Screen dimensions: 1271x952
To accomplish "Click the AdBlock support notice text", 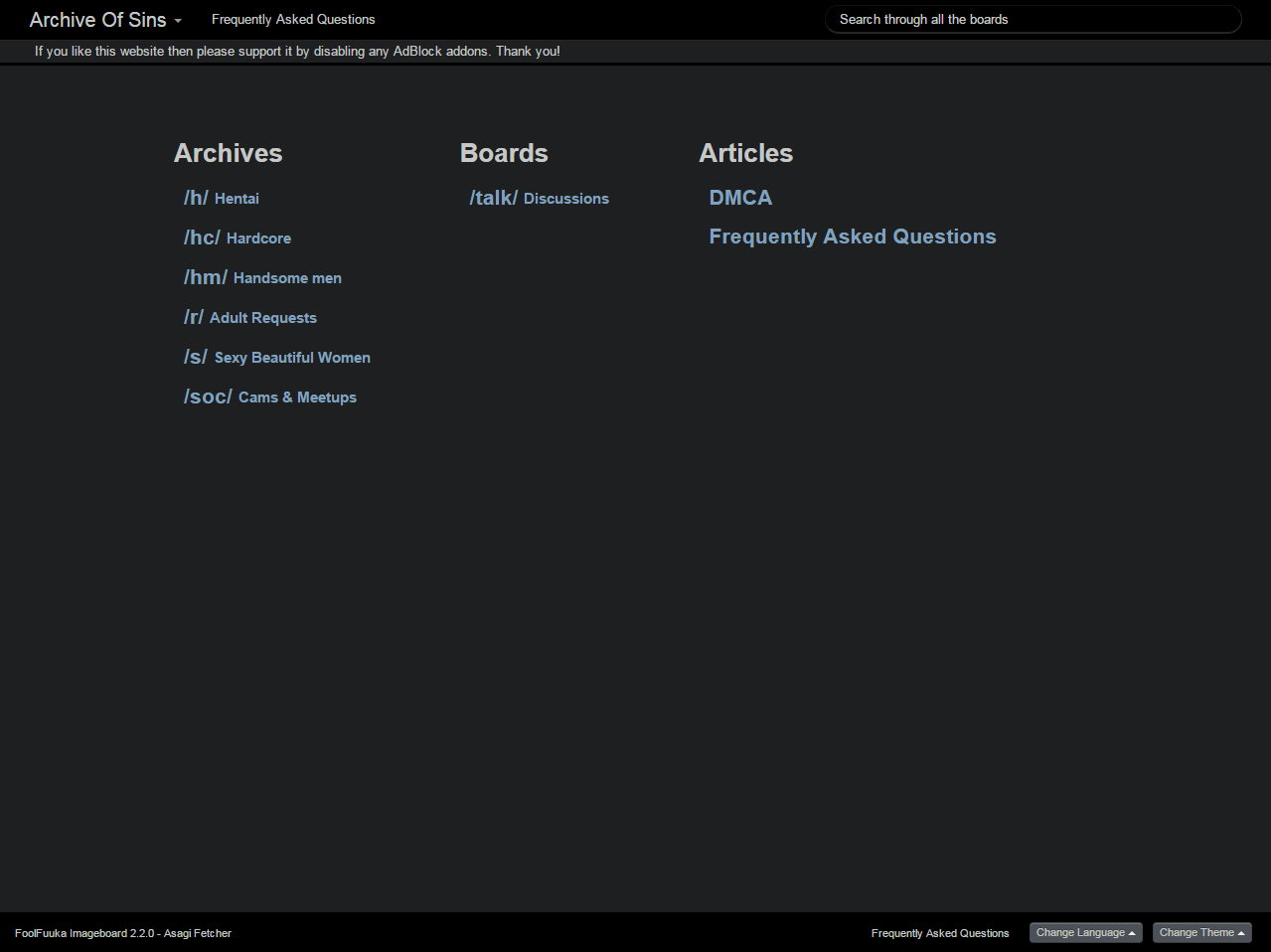I will tap(297, 51).
